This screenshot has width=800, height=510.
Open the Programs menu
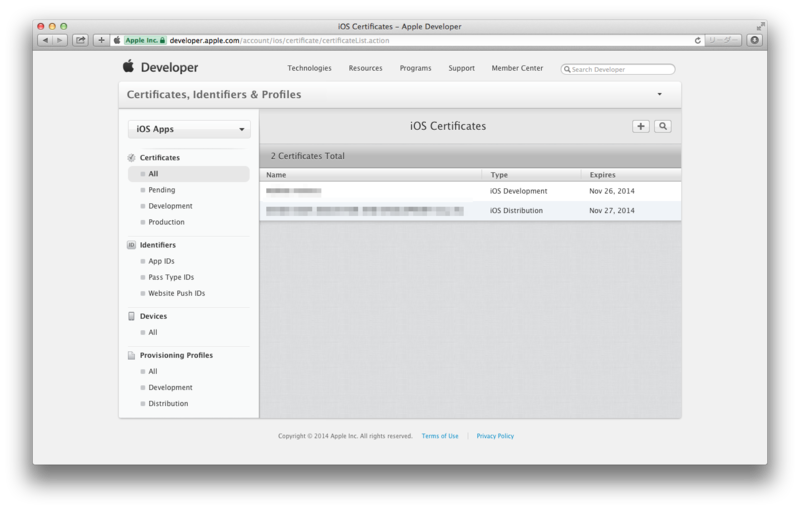point(415,68)
